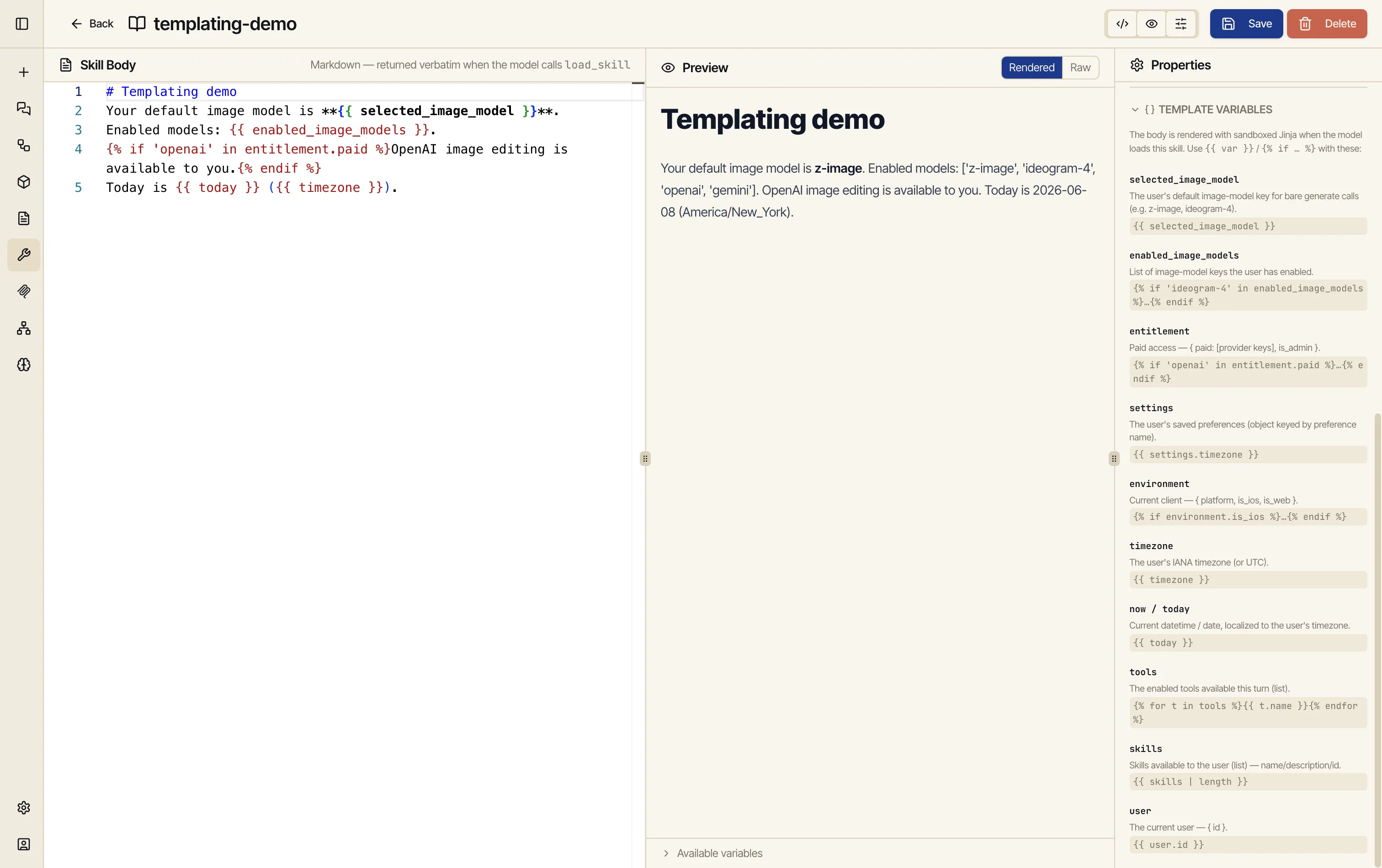The image size is (1382, 868).
Task: Go back with the Back arrow
Action: 92,23
